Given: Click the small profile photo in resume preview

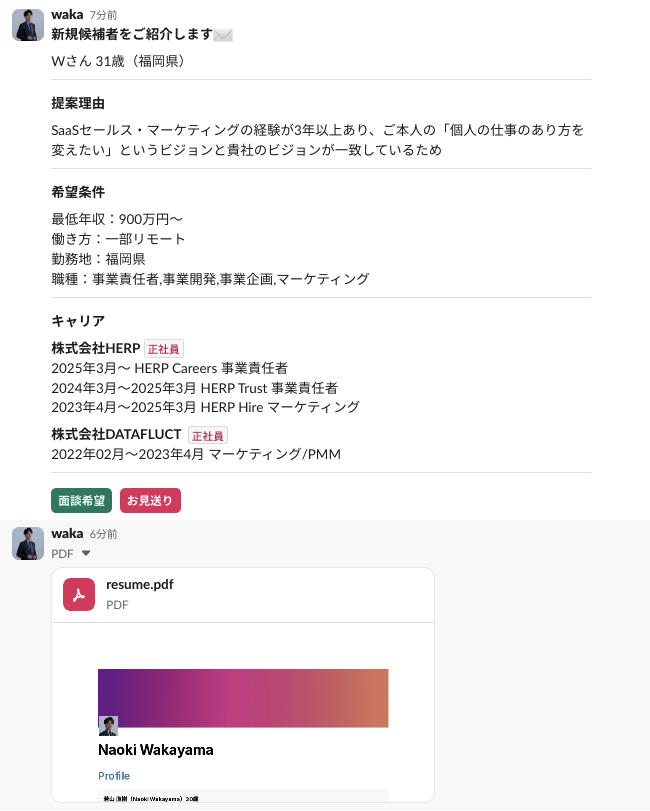Looking at the screenshot, I should [108, 726].
